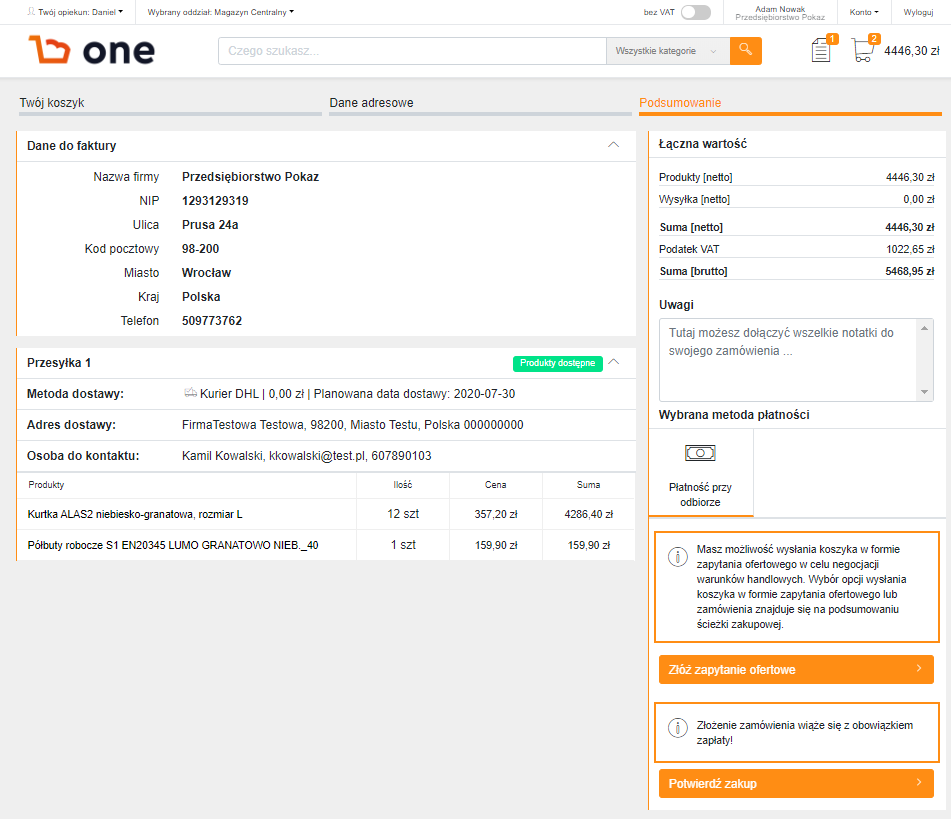Open the shopping cart icon
951x819 pixels.
tap(863, 50)
